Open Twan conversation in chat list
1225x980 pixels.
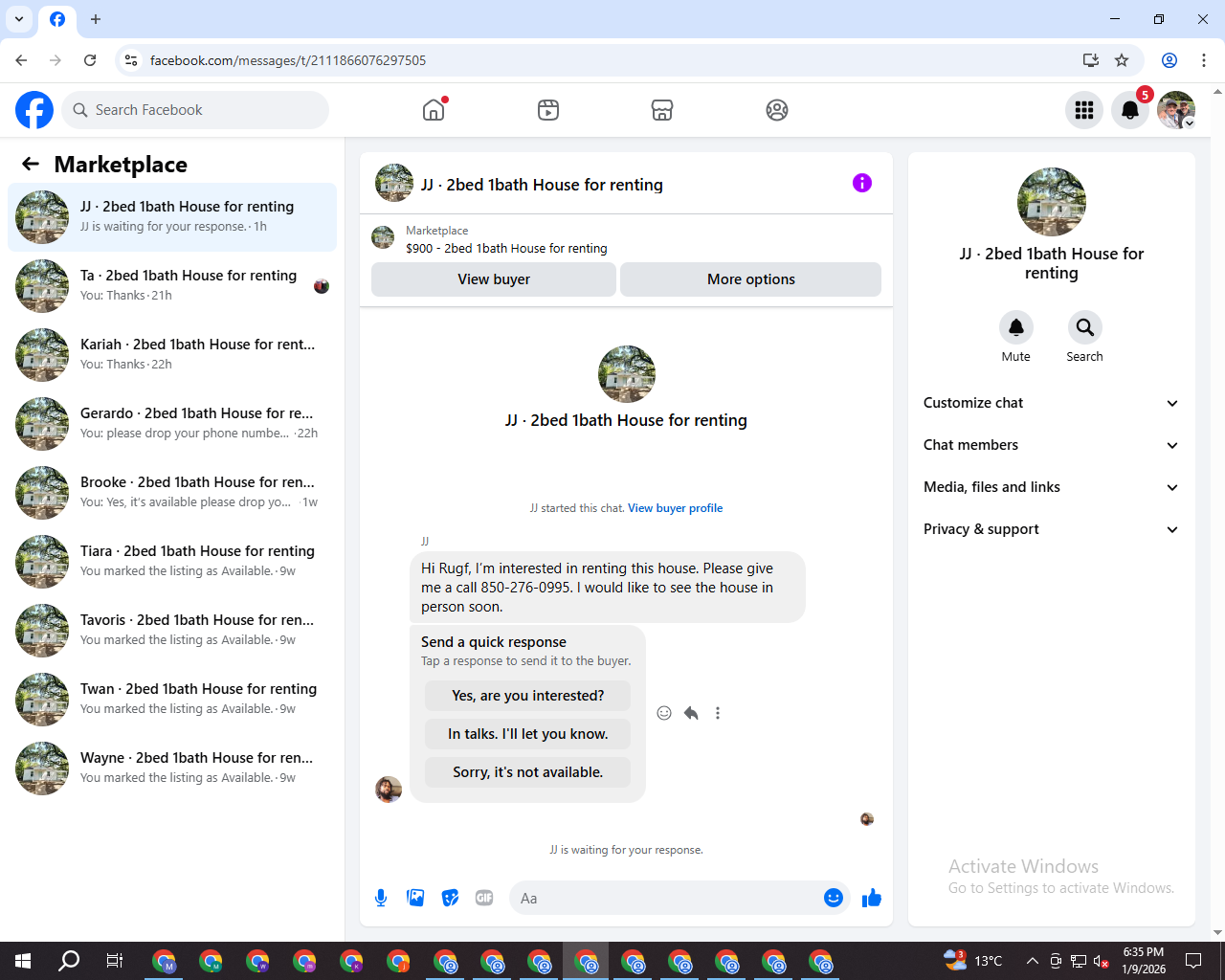click(x=172, y=700)
